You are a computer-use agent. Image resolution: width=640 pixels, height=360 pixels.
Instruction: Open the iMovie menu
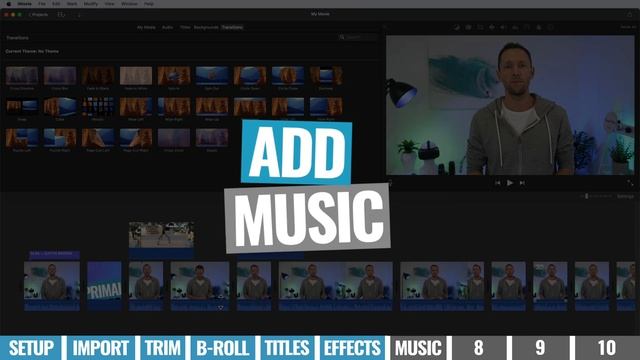pyautogui.click(x=24, y=4)
